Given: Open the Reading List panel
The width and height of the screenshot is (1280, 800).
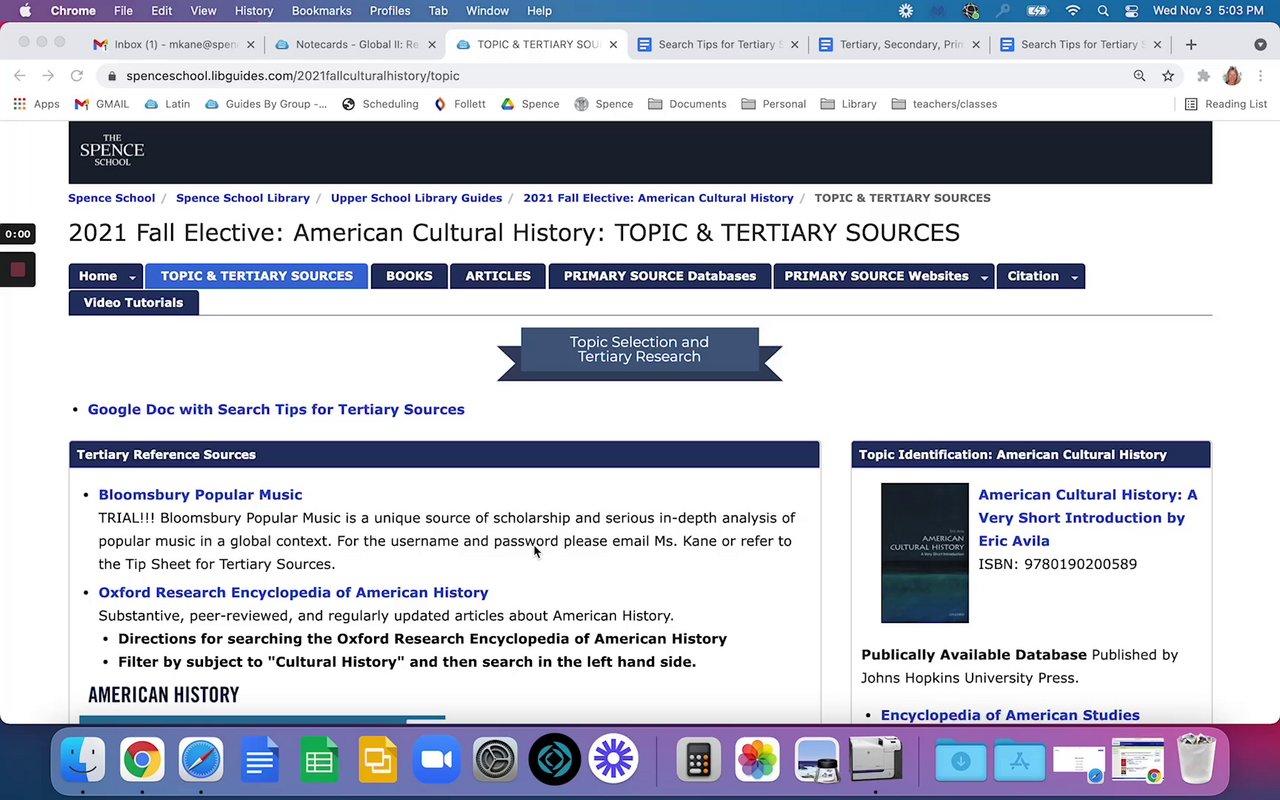Looking at the screenshot, I should [x=1225, y=104].
